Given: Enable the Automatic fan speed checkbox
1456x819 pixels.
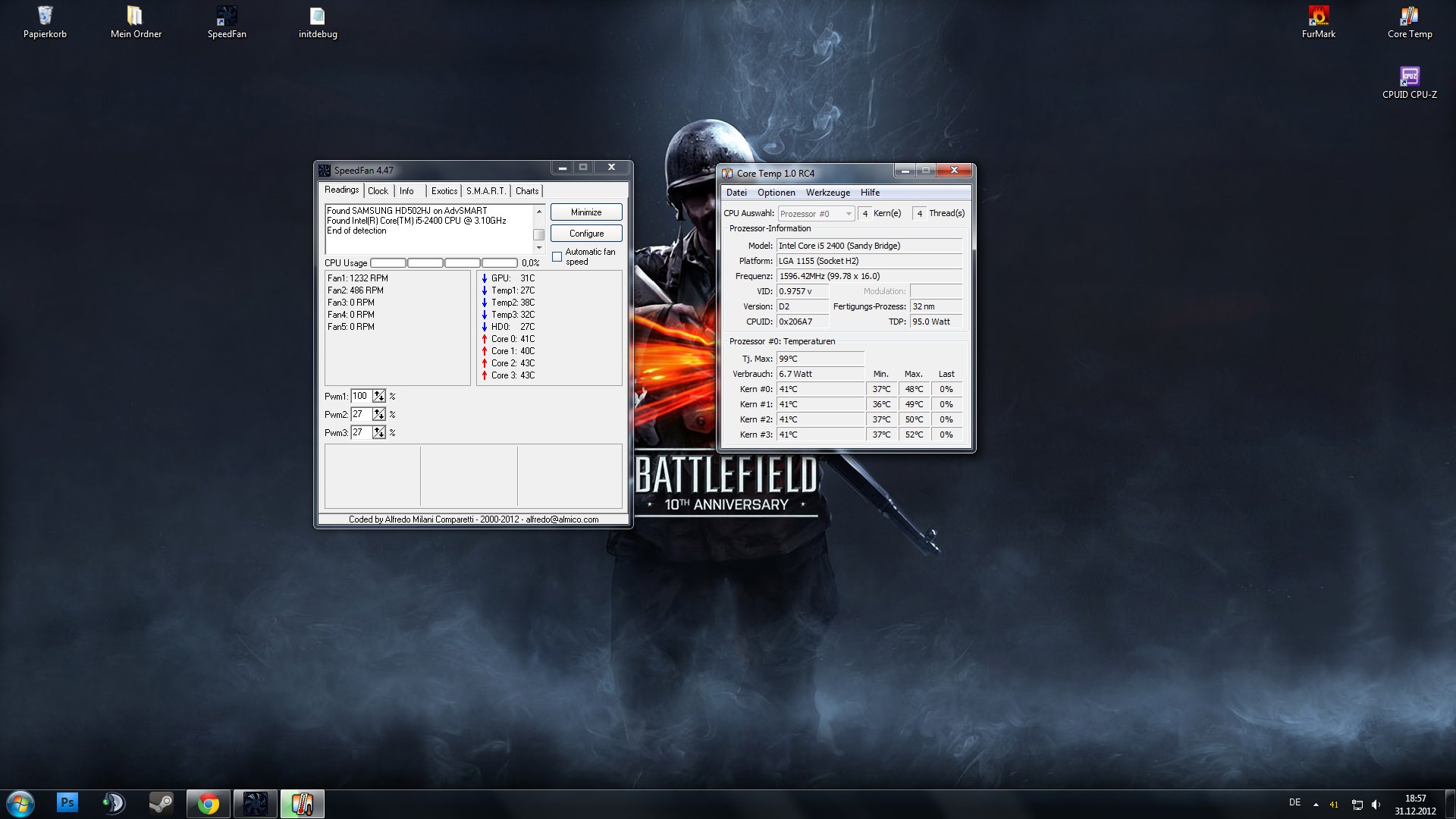Looking at the screenshot, I should pos(557,257).
